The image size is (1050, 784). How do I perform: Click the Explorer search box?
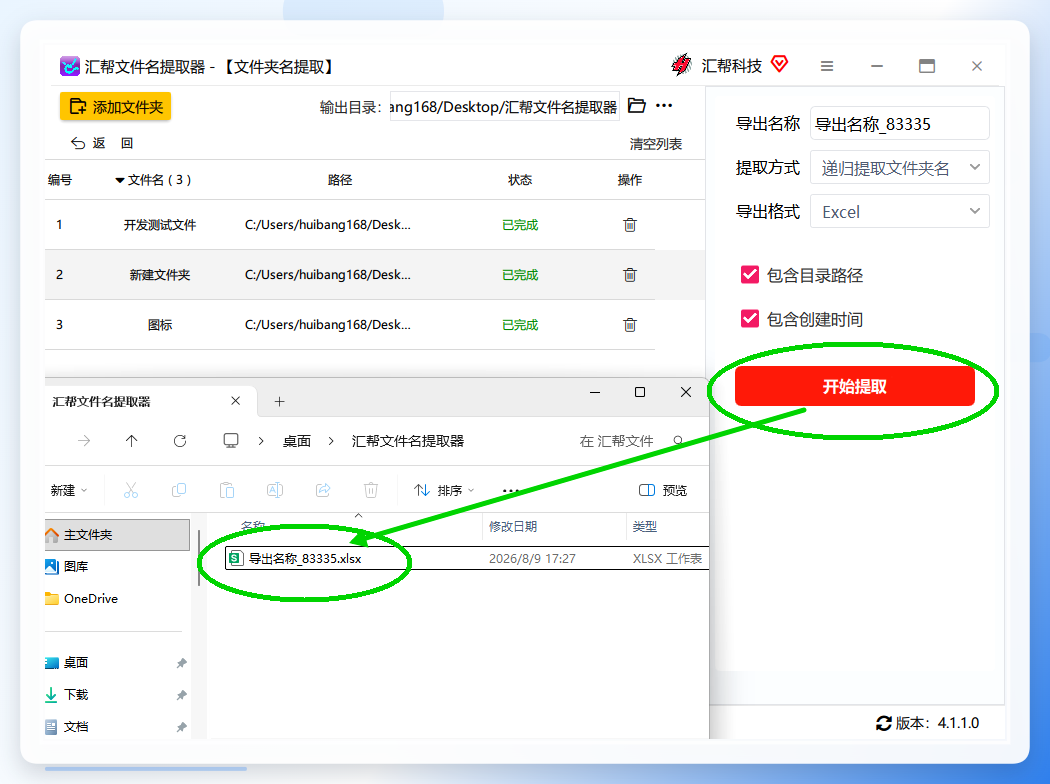pyautogui.click(x=631, y=441)
